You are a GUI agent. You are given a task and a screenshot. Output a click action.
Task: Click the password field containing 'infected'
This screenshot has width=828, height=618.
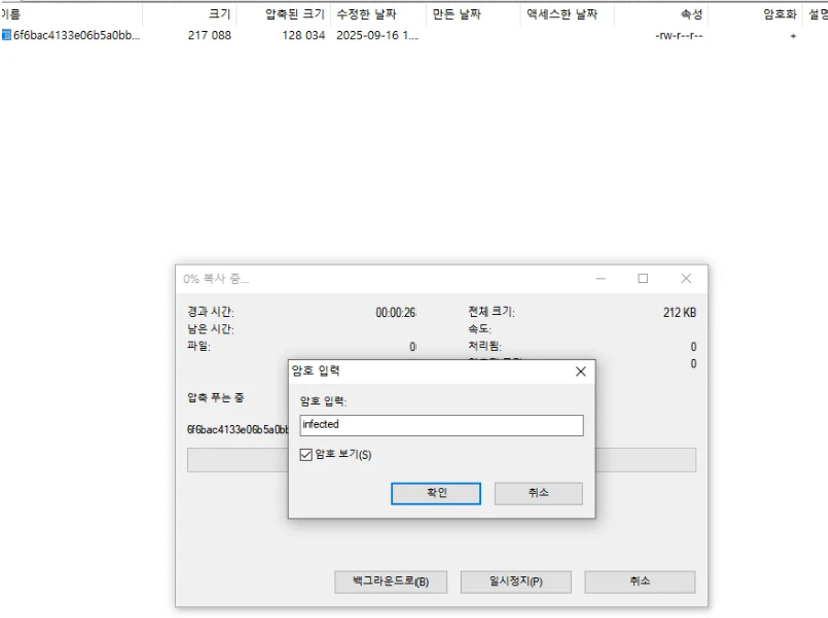coord(441,425)
